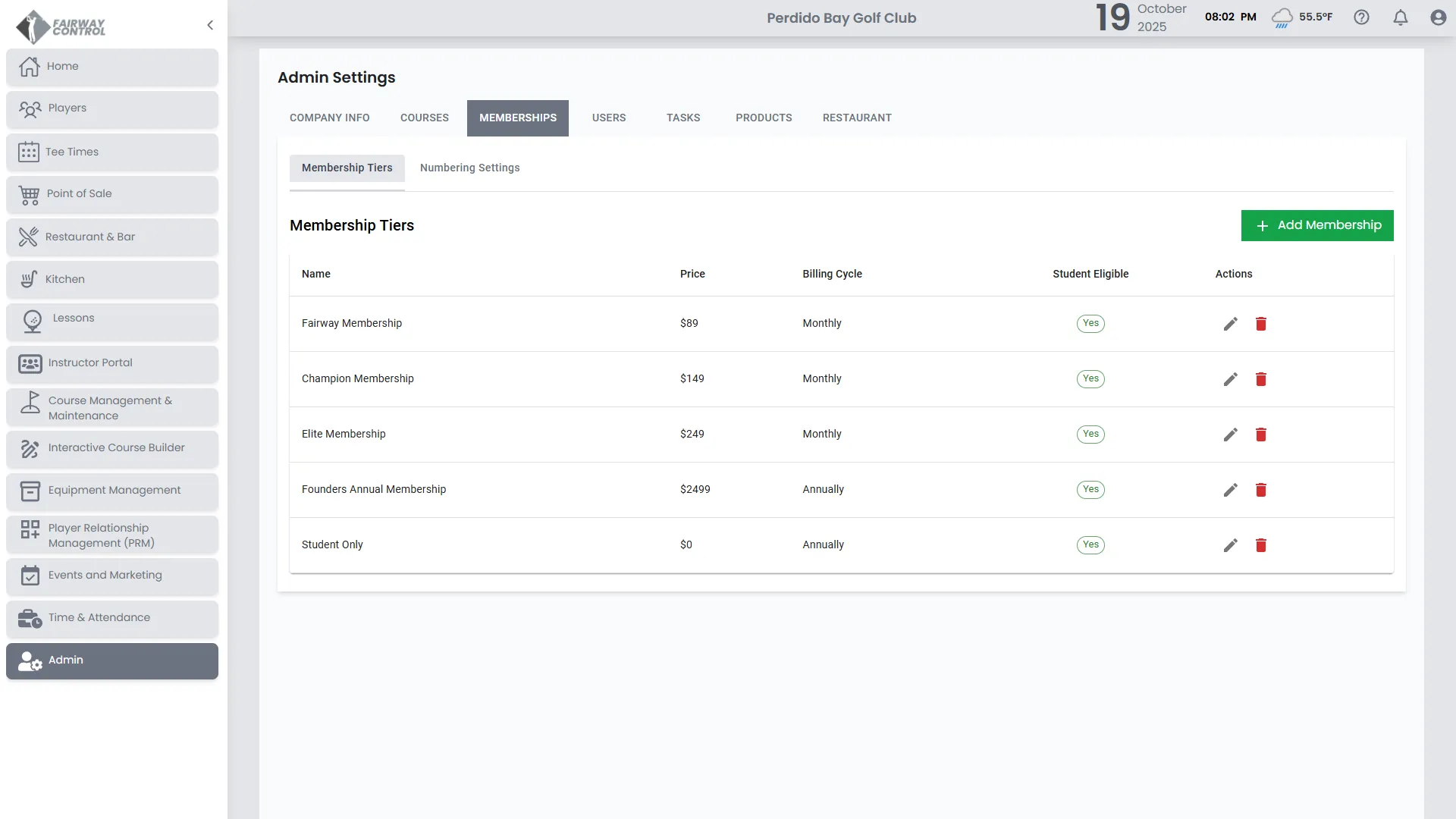Open notifications bell icon

(1400, 17)
